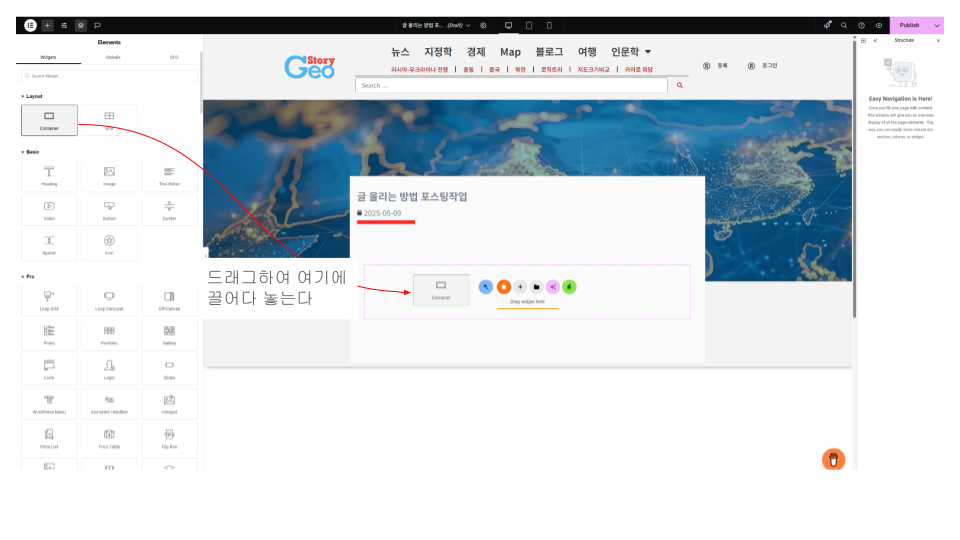Select the Heading widget
Viewport: 960px width, 540px height.
pos(49,176)
